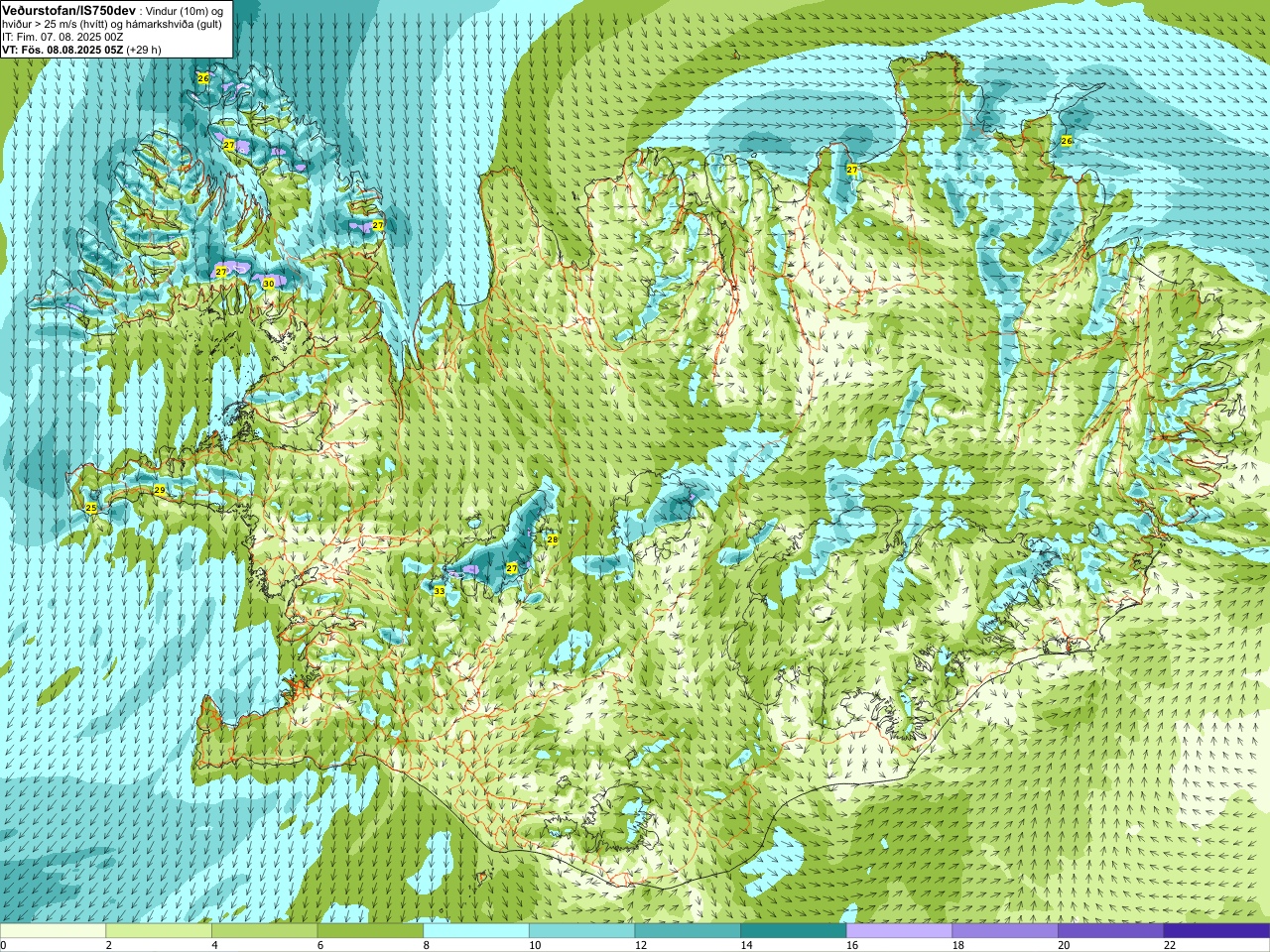Click the yellow 28 gust label
Screen dimensions: 1270x952
point(553,539)
